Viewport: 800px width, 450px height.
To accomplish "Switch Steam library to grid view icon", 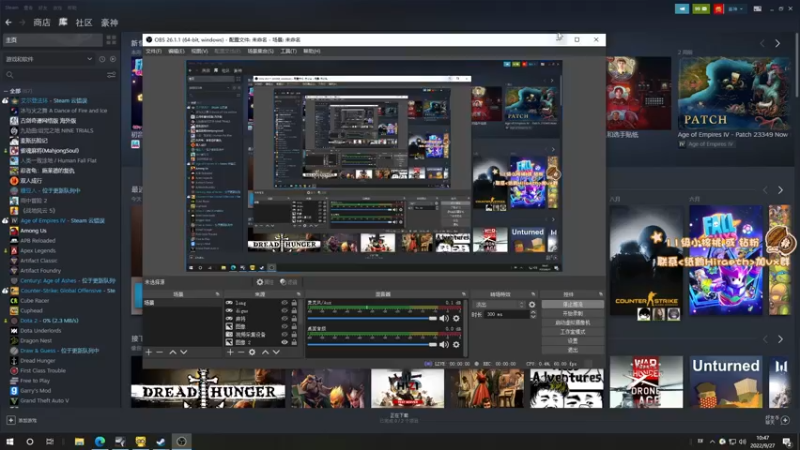I will click(x=111, y=40).
